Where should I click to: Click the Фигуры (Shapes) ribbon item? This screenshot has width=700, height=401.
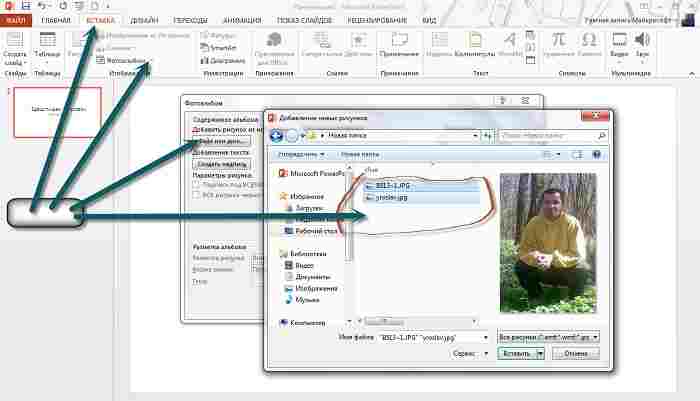[x=219, y=35]
